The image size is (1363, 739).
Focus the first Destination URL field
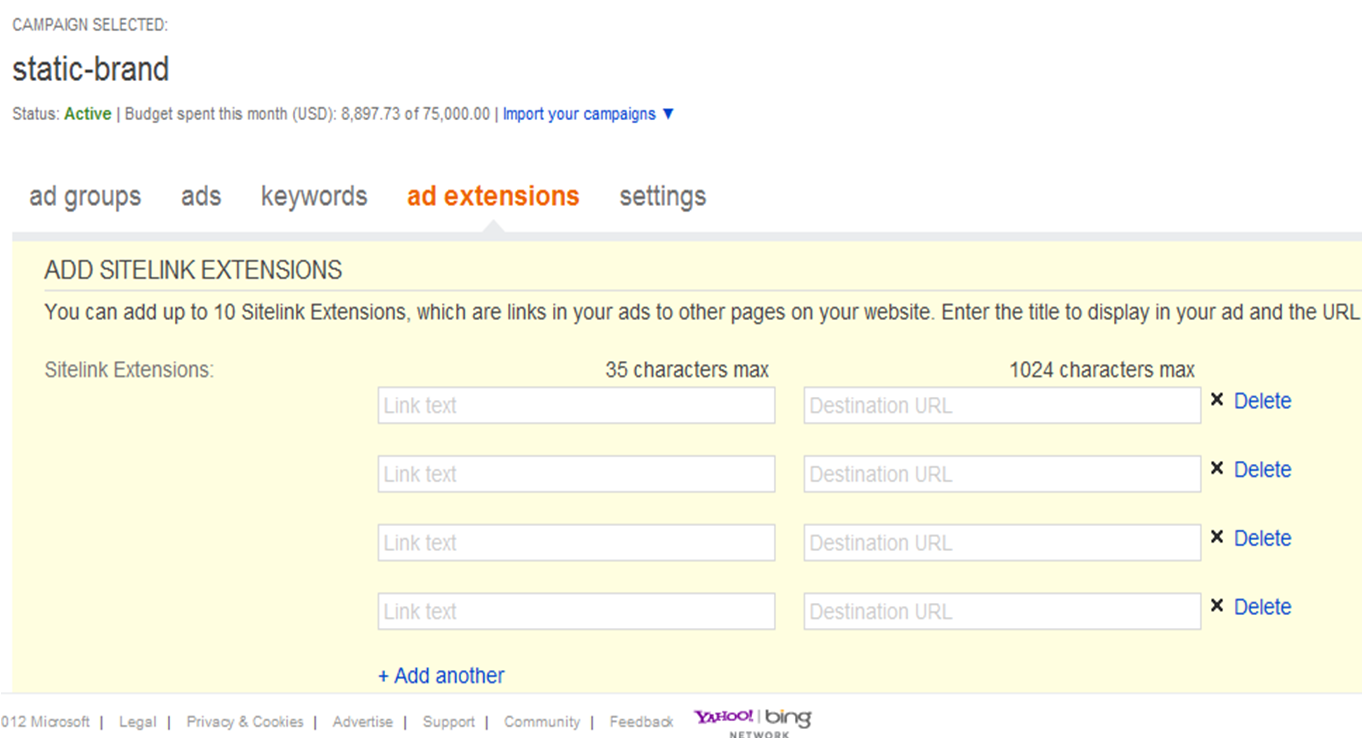coord(1002,406)
